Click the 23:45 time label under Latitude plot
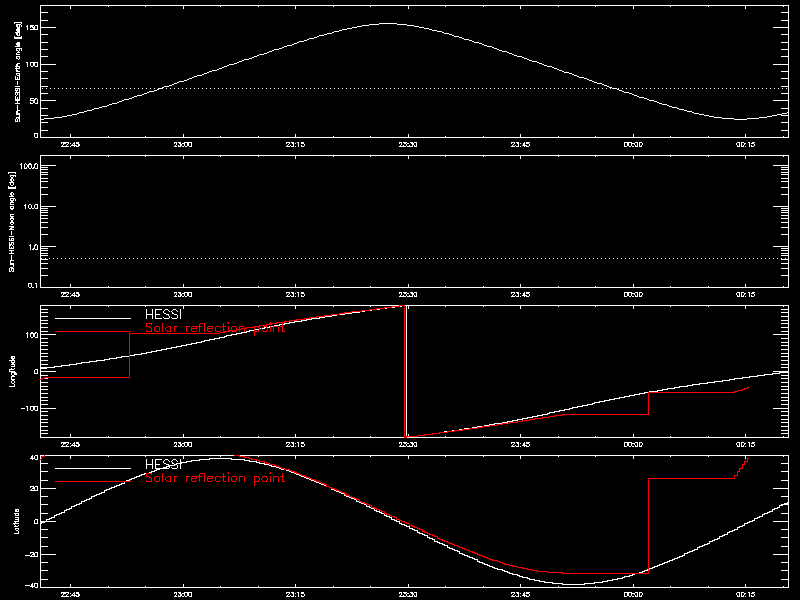 520,594
